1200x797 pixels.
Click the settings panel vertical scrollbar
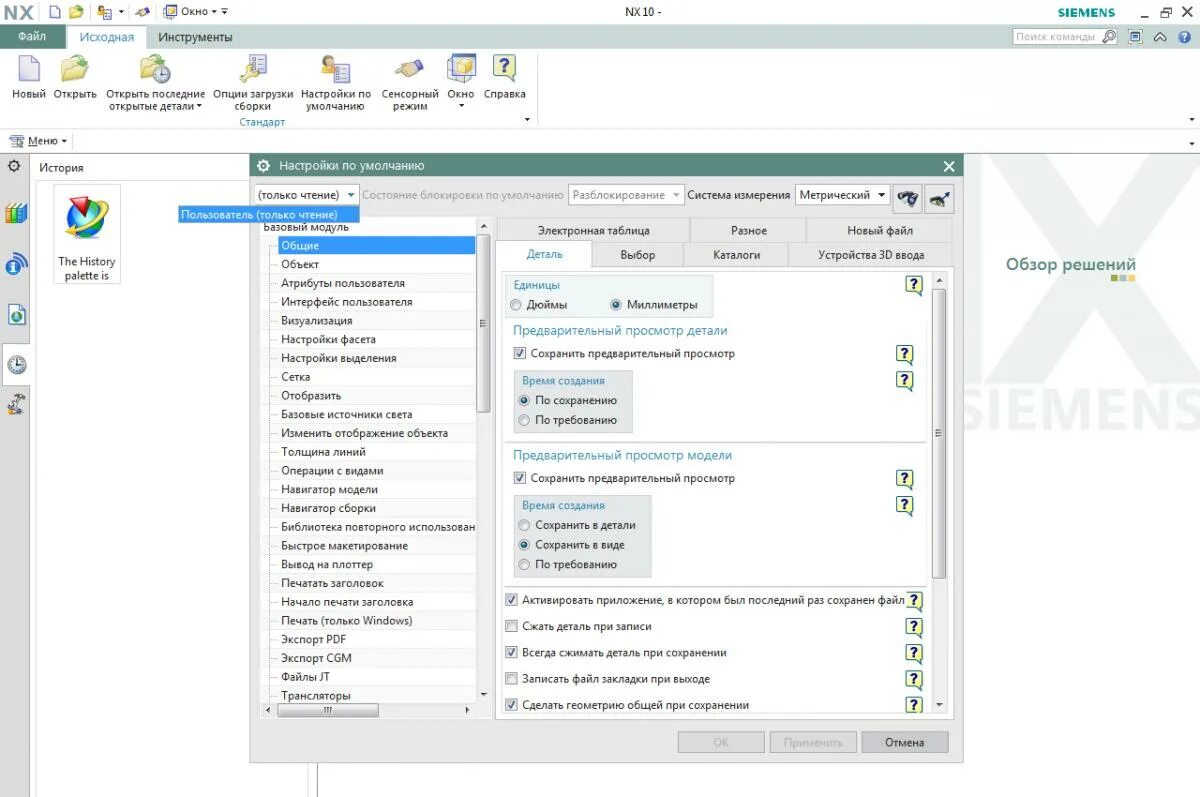[x=938, y=433]
